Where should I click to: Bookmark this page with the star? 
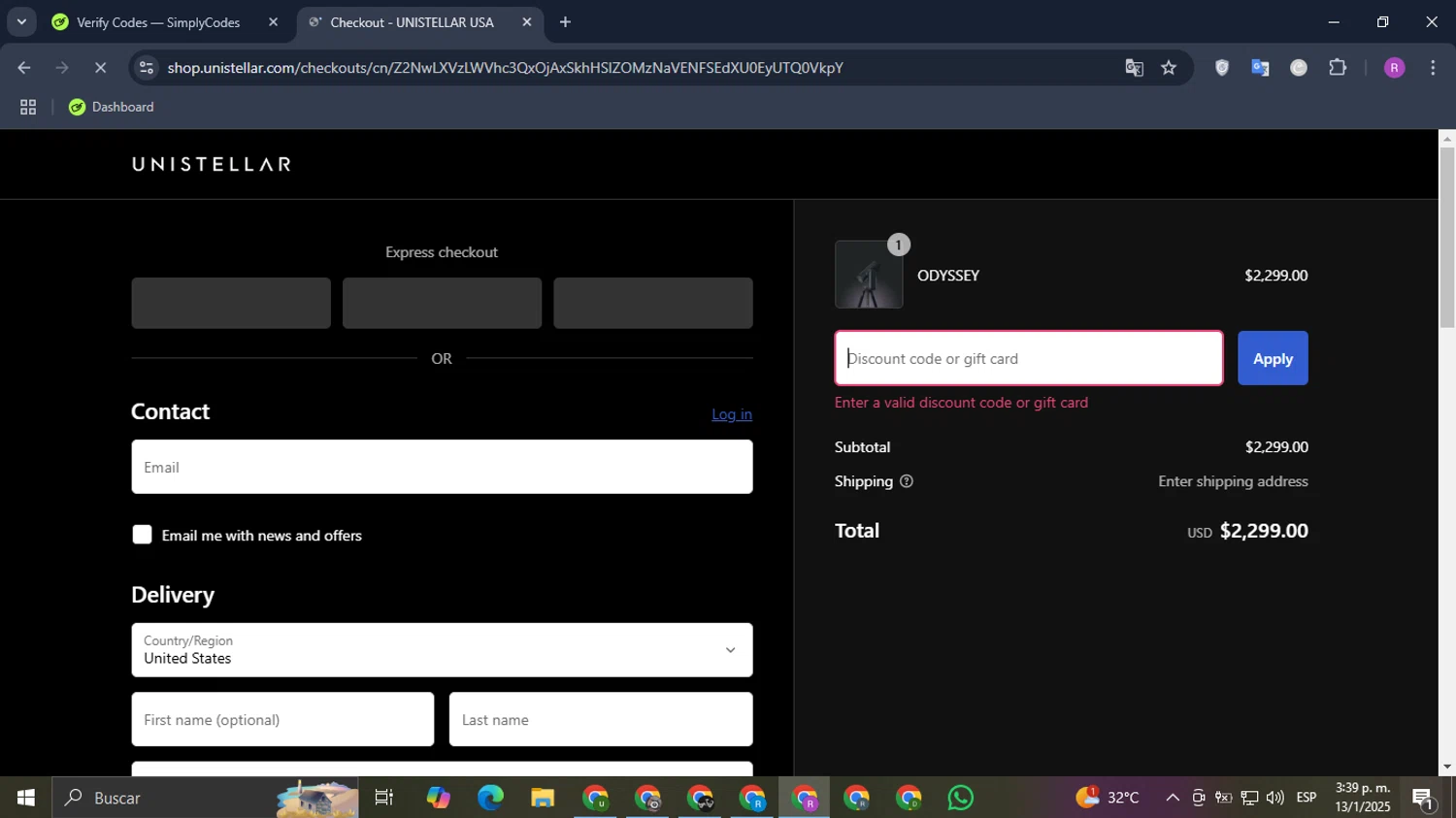1169,68
